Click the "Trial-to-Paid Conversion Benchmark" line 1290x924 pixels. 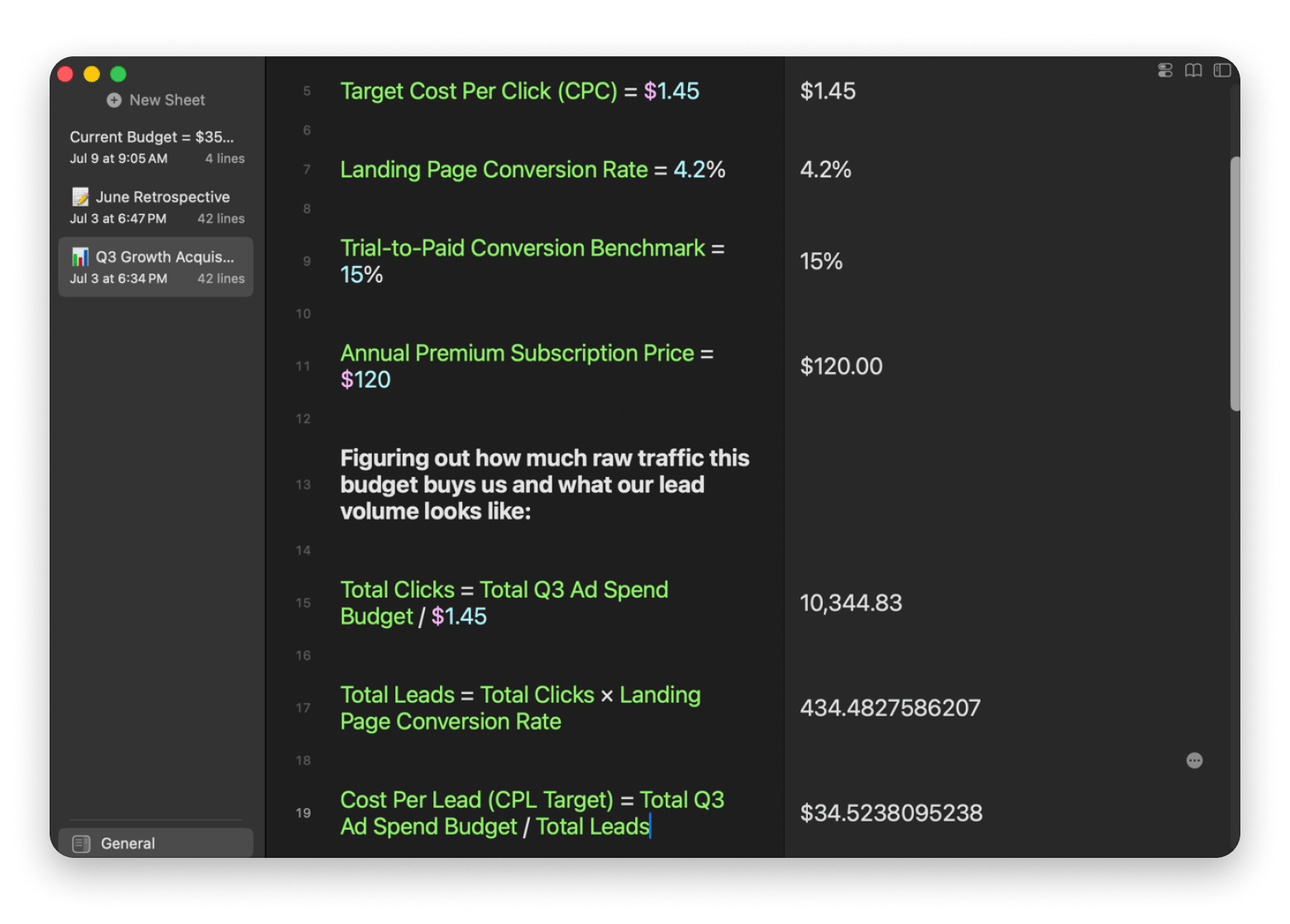click(x=533, y=261)
